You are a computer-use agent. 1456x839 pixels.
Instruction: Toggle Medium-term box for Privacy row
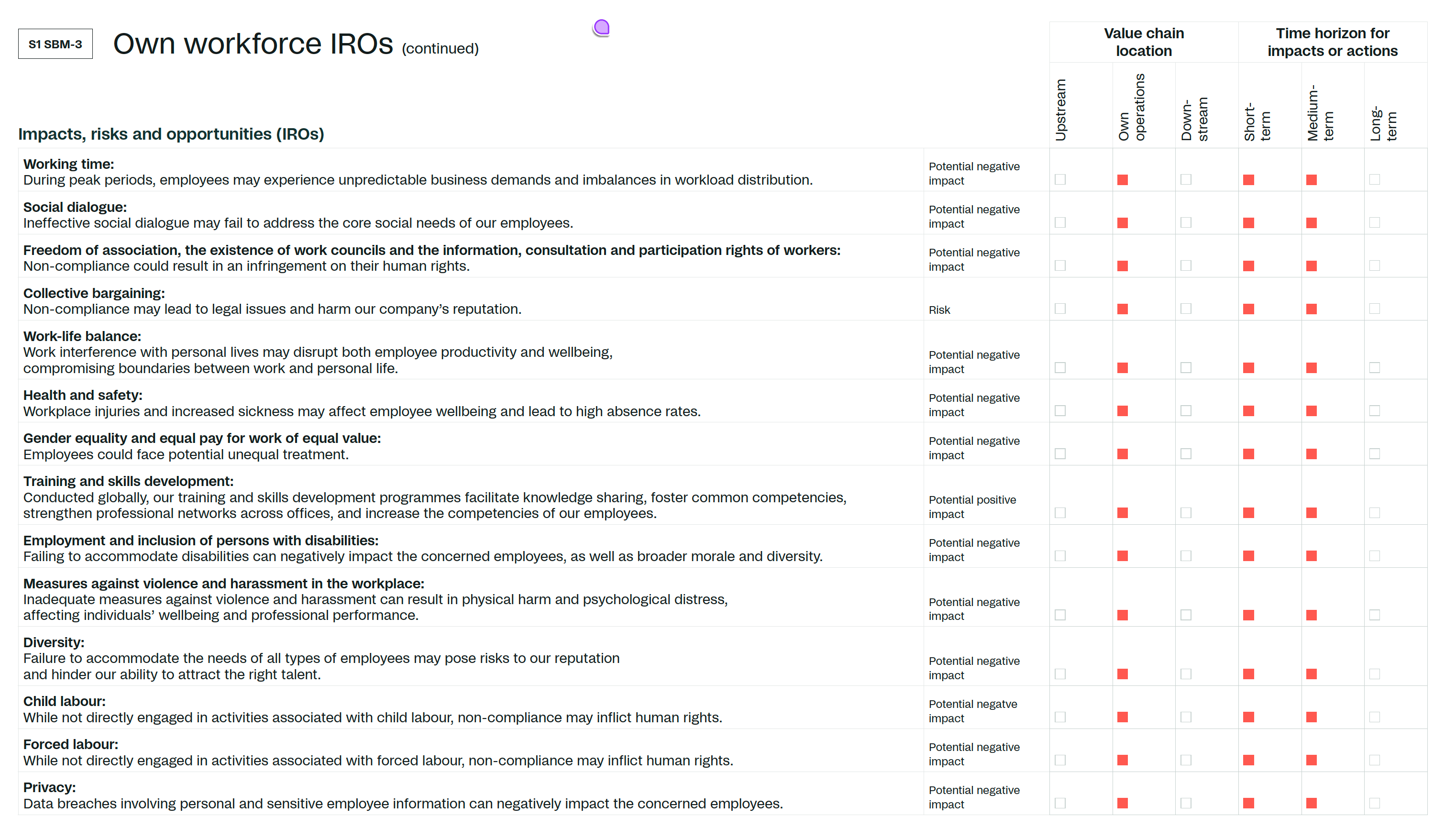point(1311,803)
